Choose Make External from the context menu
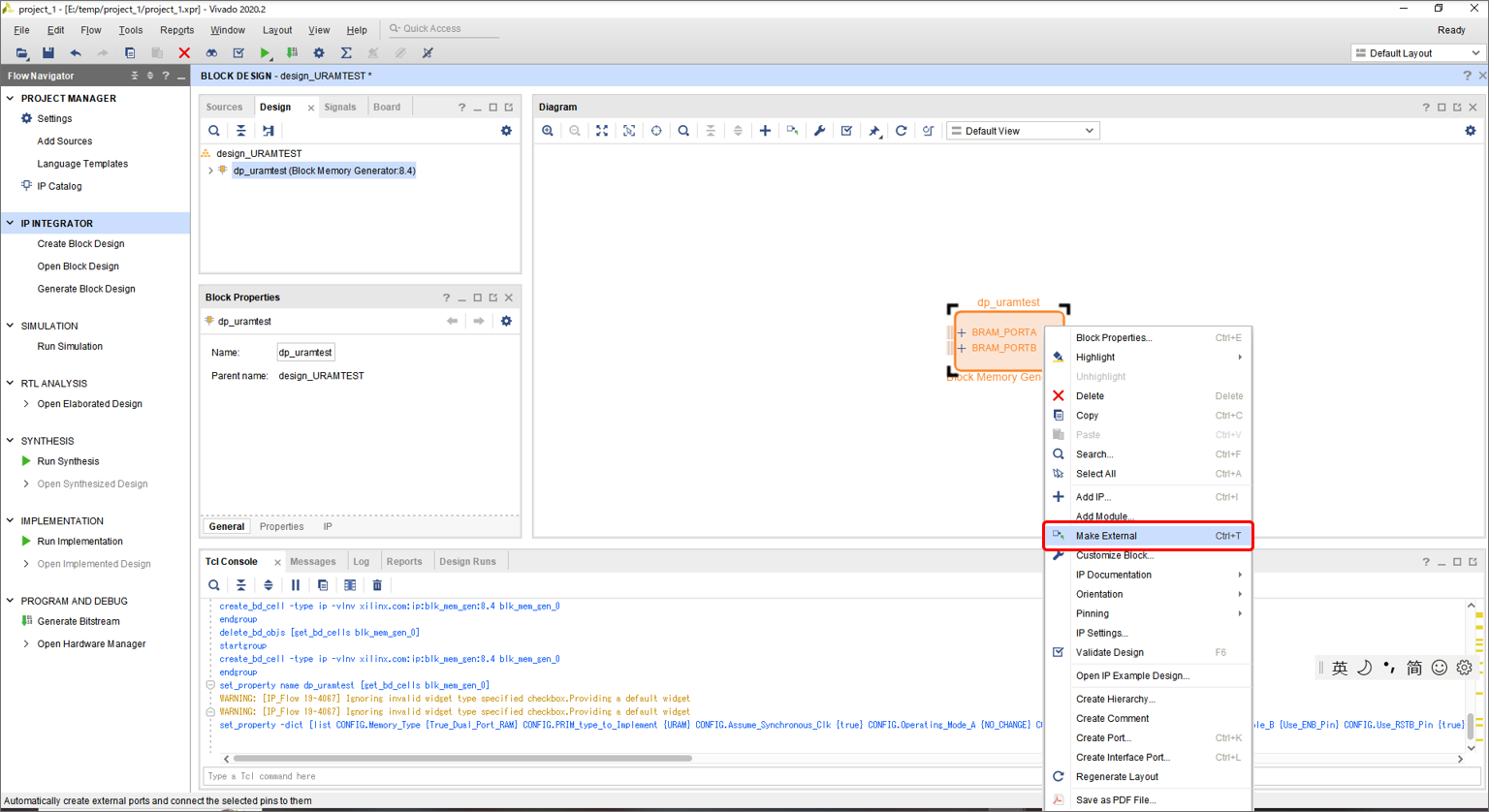 tap(1148, 536)
